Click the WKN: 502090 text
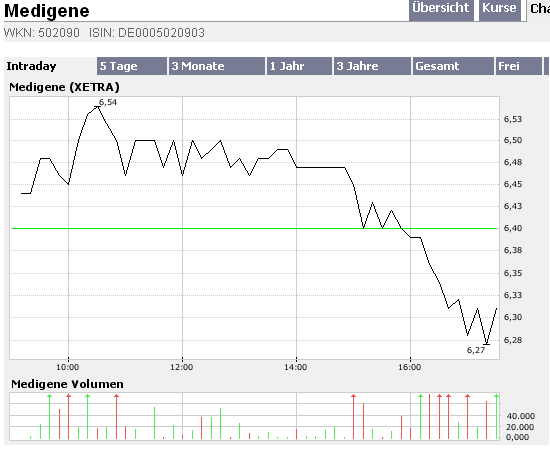The width and height of the screenshot is (550, 449). 42,33
